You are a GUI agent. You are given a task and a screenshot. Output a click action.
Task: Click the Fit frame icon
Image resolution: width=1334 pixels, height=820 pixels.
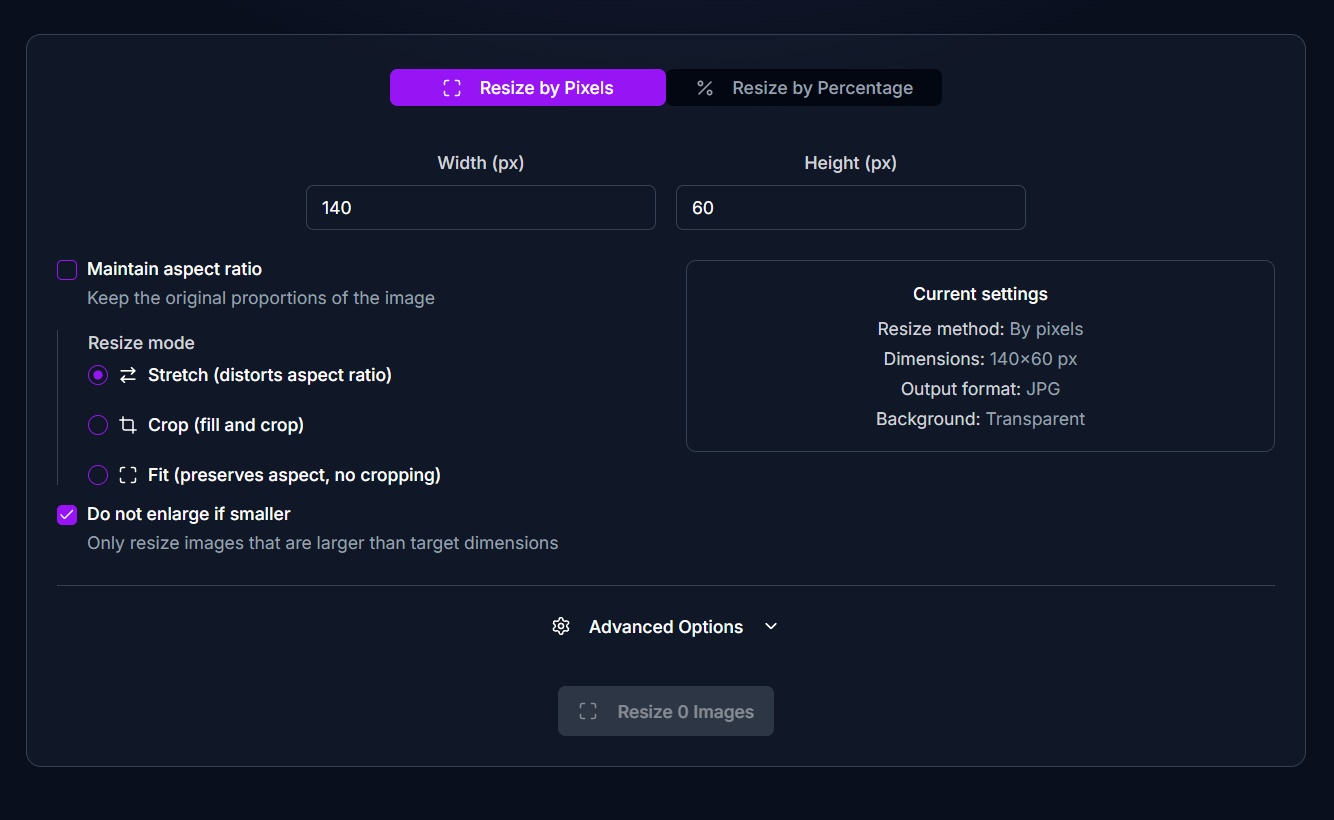tap(128, 475)
